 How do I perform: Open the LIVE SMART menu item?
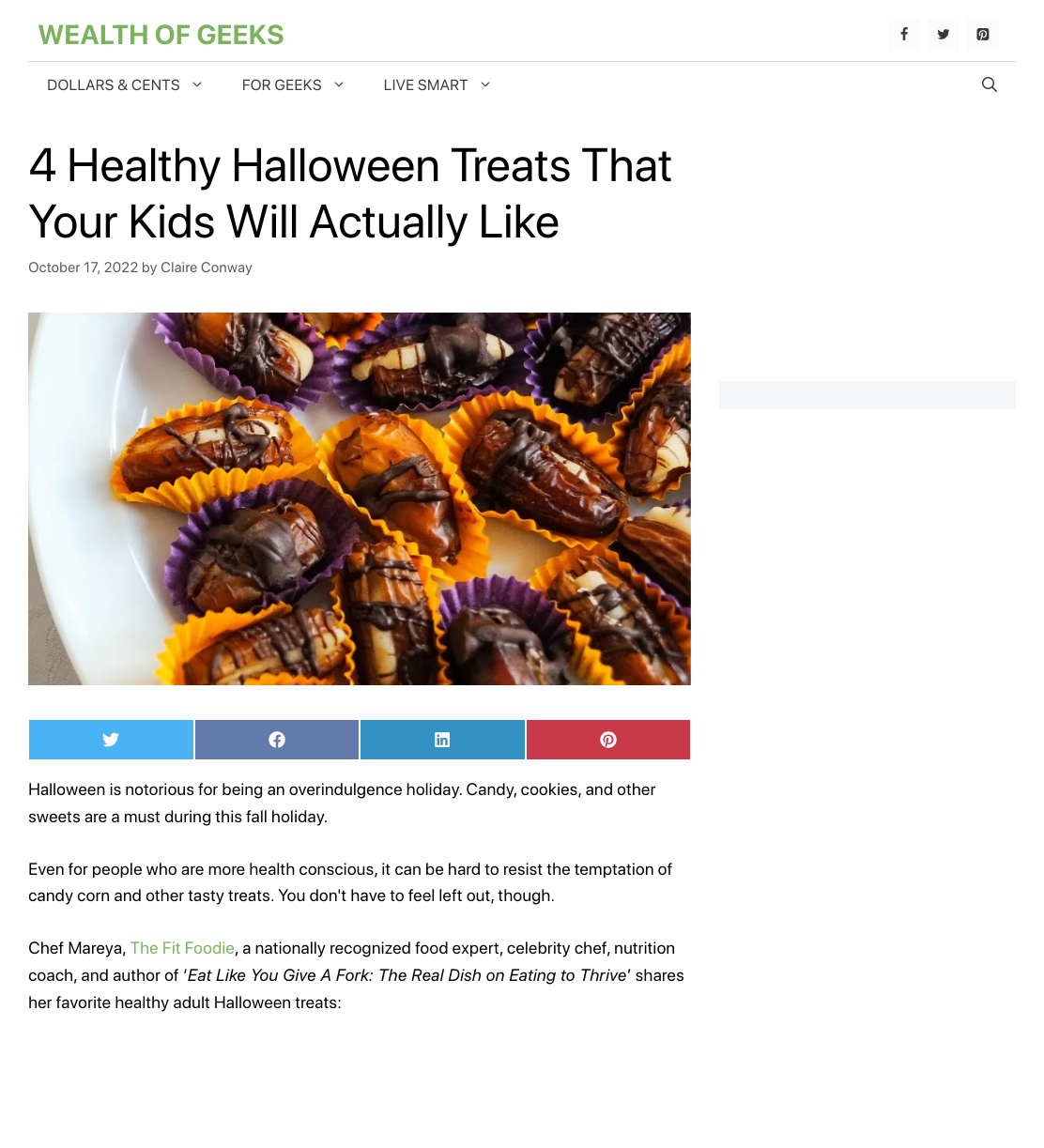(x=425, y=85)
